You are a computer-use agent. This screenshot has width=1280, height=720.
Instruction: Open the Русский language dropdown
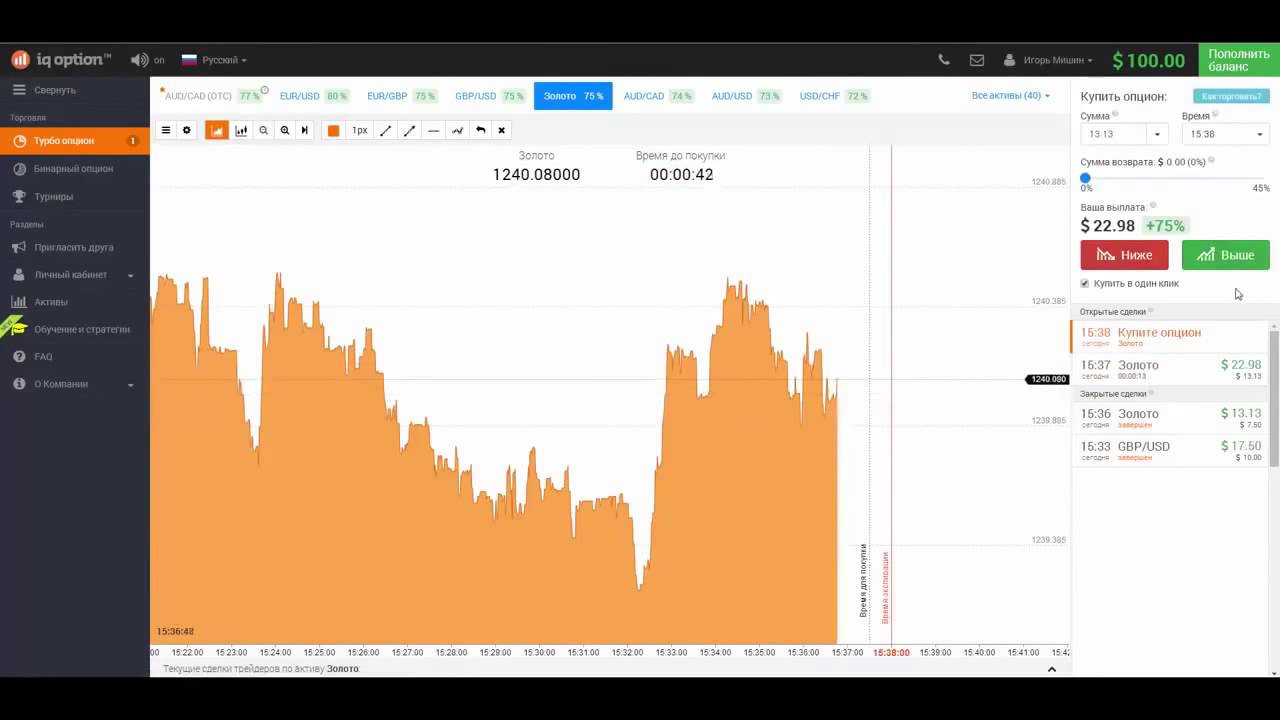tap(214, 60)
